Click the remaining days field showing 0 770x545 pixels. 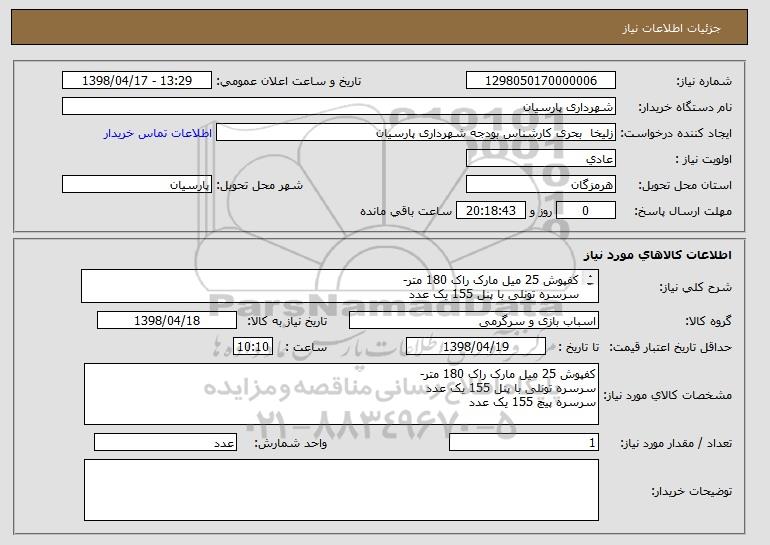click(586, 211)
